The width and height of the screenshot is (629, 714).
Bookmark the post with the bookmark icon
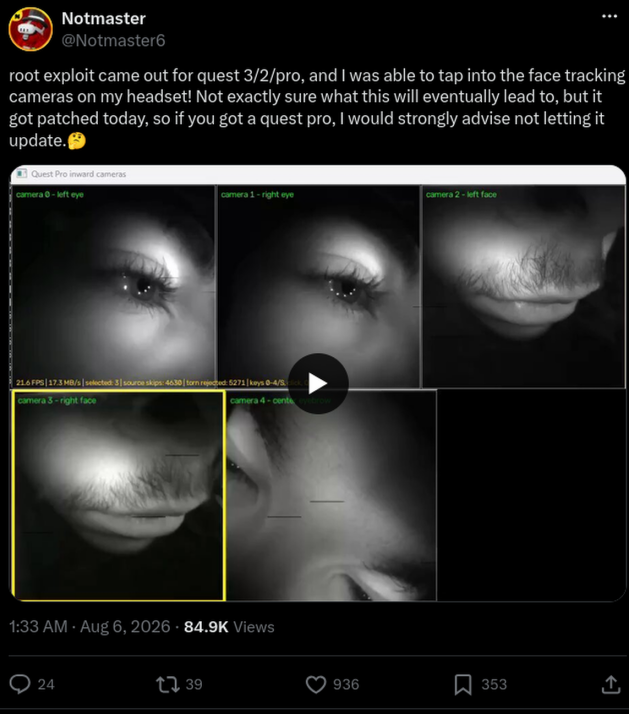pyautogui.click(x=463, y=684)
